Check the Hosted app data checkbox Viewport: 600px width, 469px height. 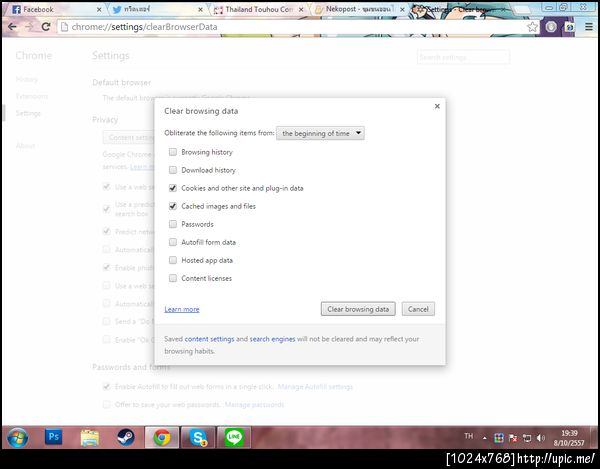coord(173,260)
